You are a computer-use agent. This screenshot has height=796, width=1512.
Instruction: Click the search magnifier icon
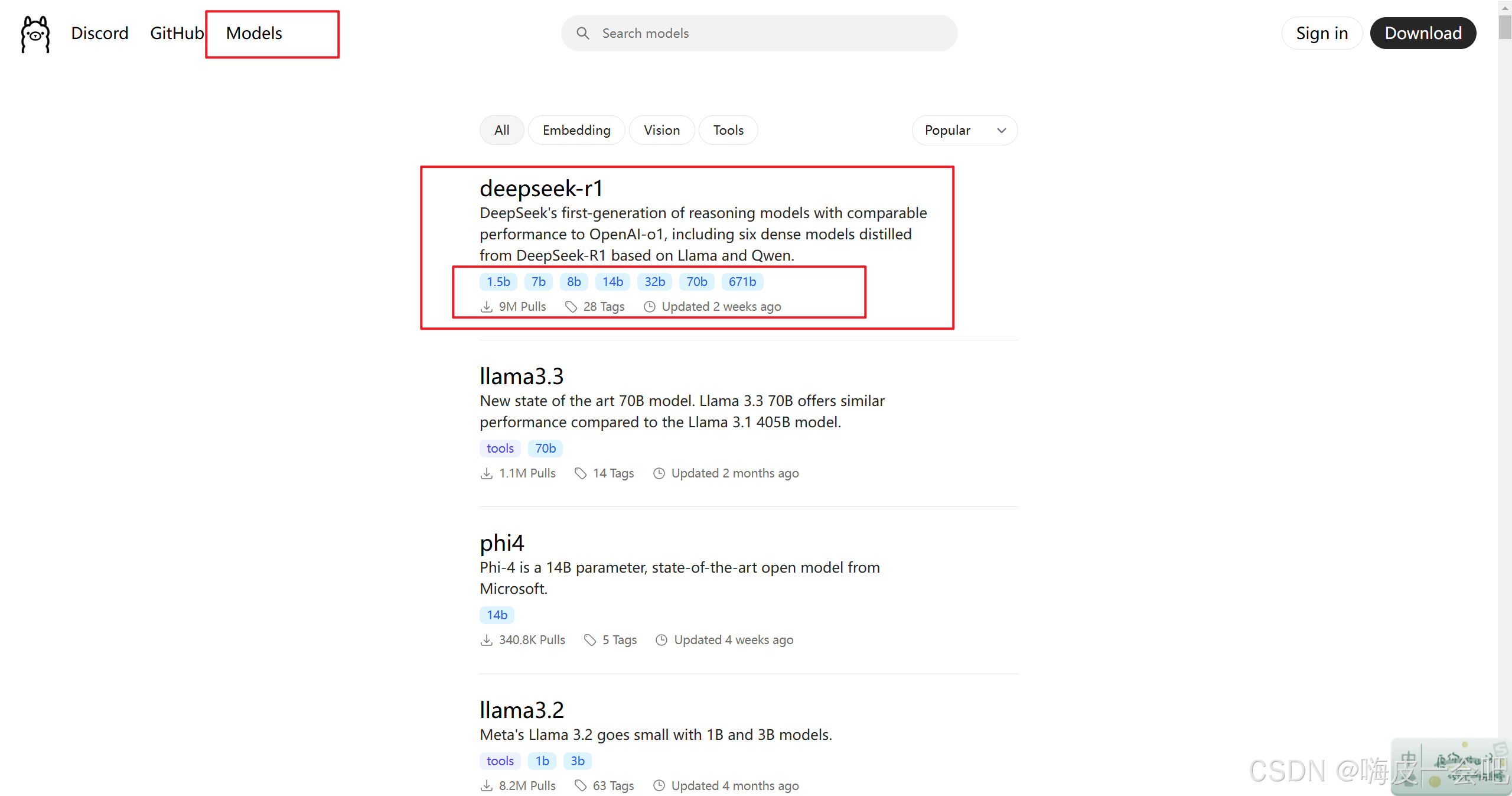(x=582, y=33)
